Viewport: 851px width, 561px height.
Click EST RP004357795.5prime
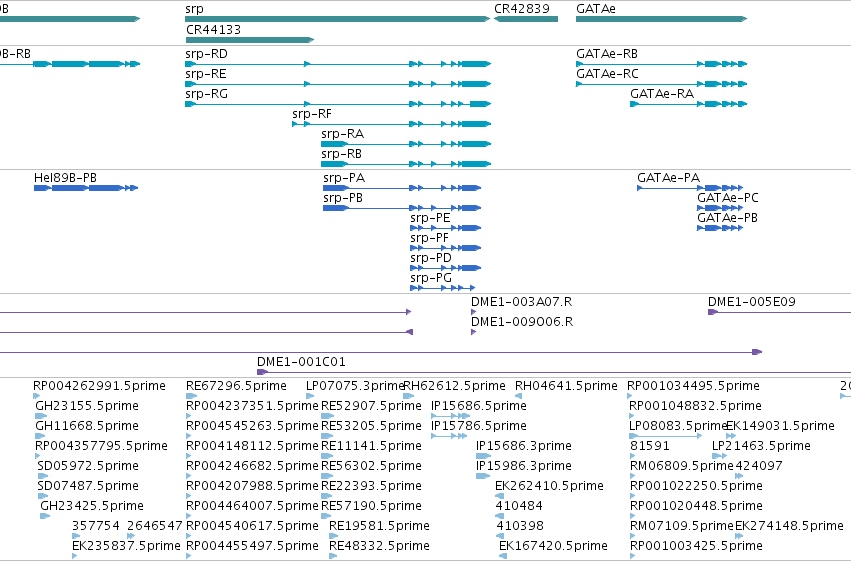click(39, 457)
